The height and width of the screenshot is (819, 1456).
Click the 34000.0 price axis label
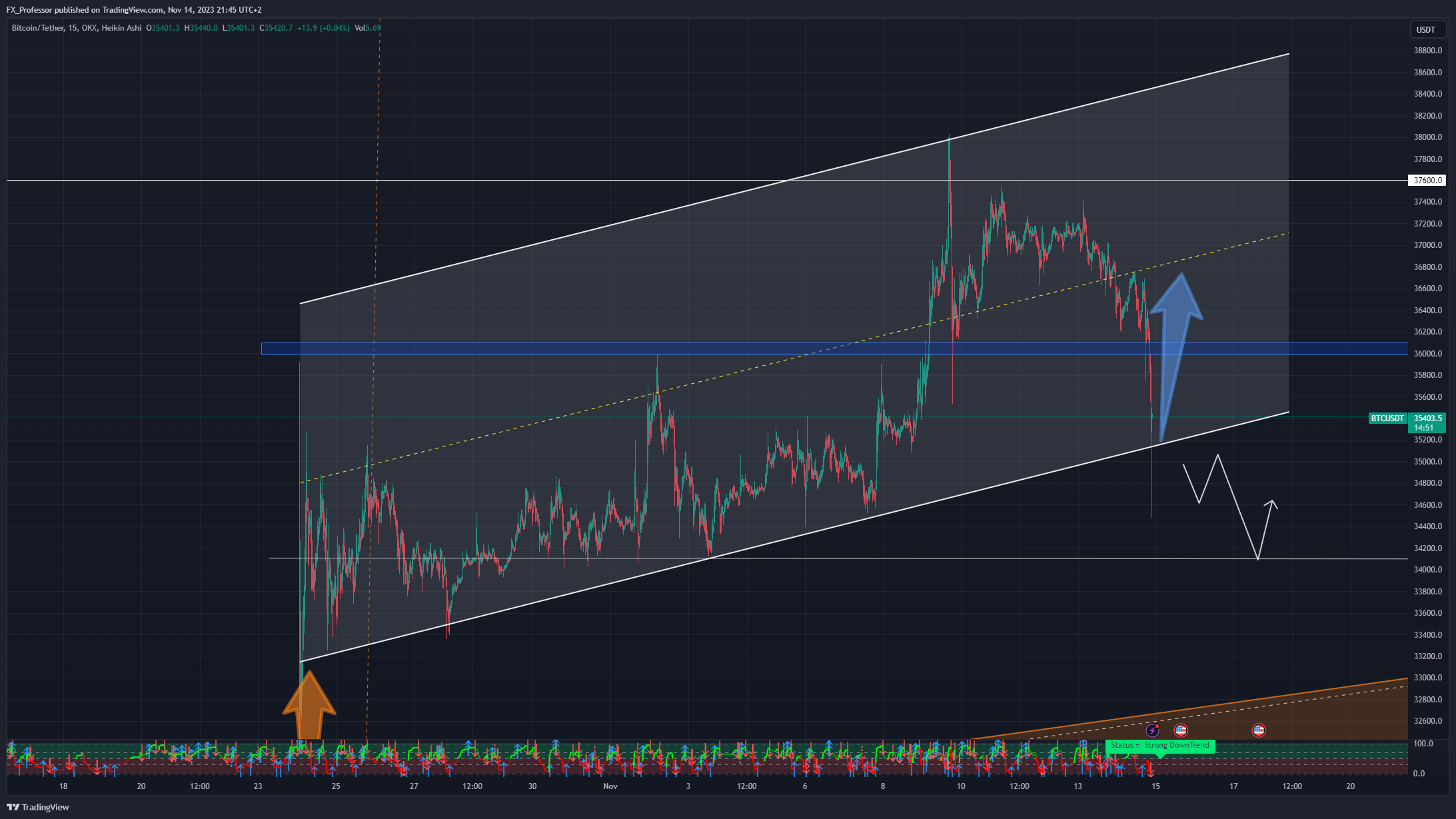[x=1427, y=570]
